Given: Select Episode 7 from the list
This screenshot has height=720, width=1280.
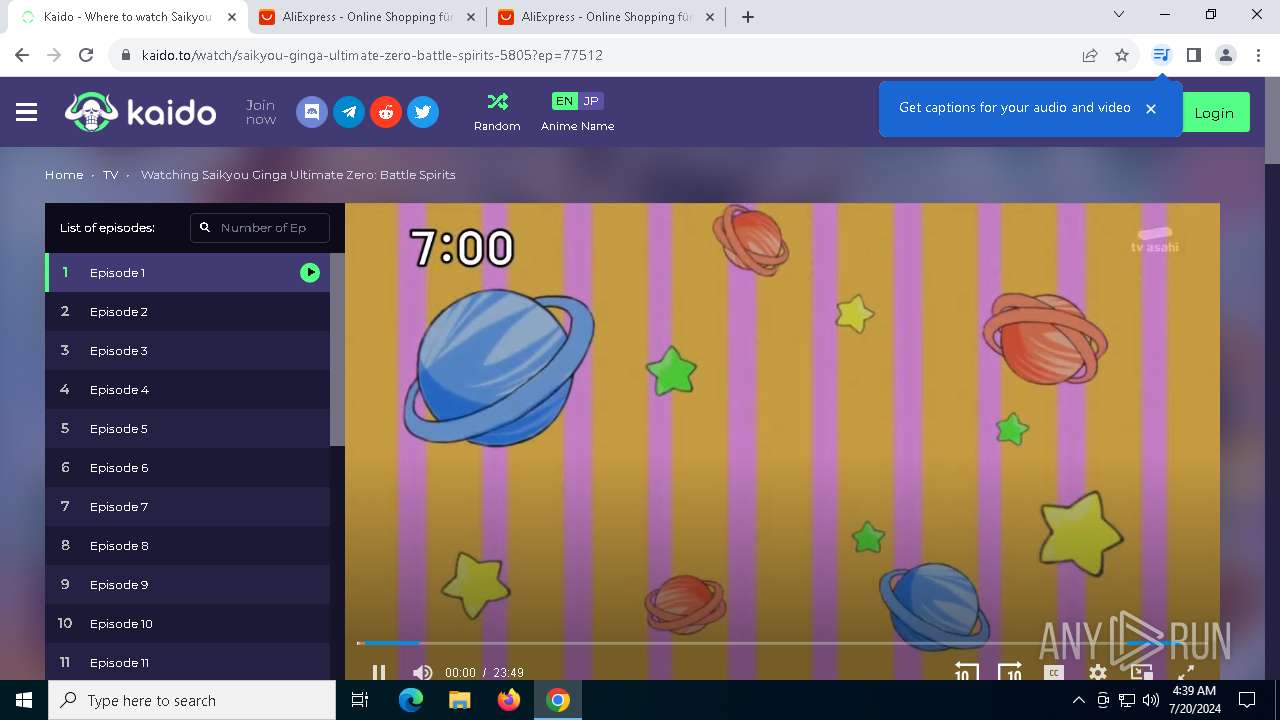Looking at the screenshot, I should click(x=187, y=506).
